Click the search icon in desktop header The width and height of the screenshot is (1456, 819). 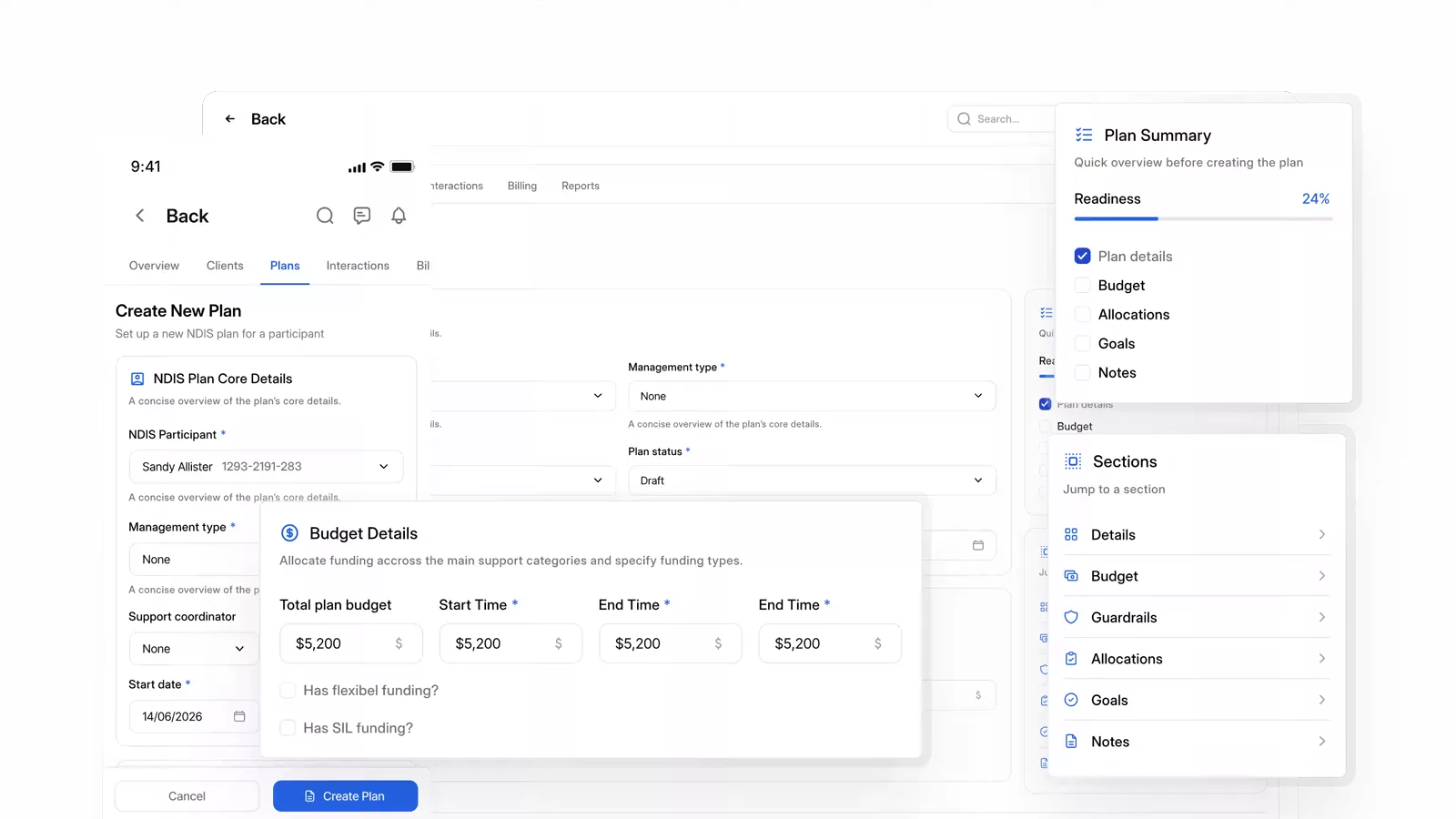tap(964, 119)
